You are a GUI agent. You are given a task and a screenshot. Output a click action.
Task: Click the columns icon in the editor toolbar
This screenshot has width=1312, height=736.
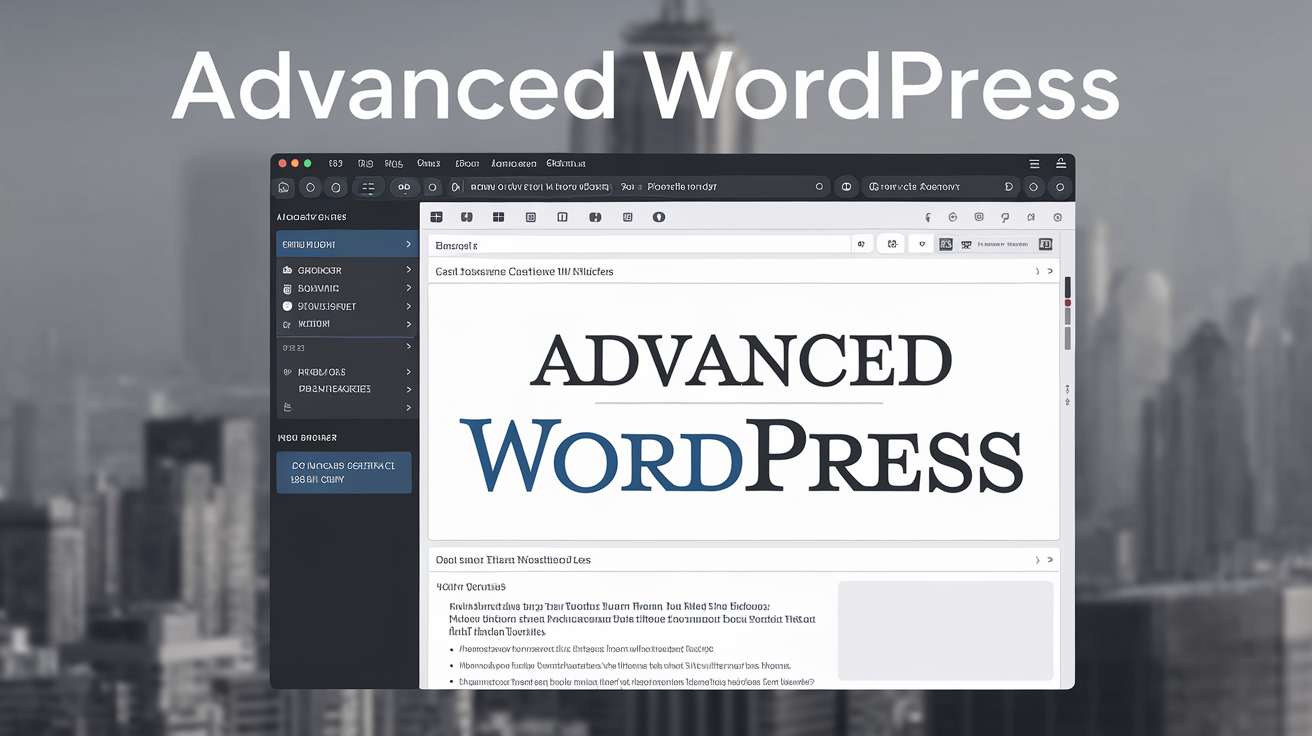(x=562, y=216)
